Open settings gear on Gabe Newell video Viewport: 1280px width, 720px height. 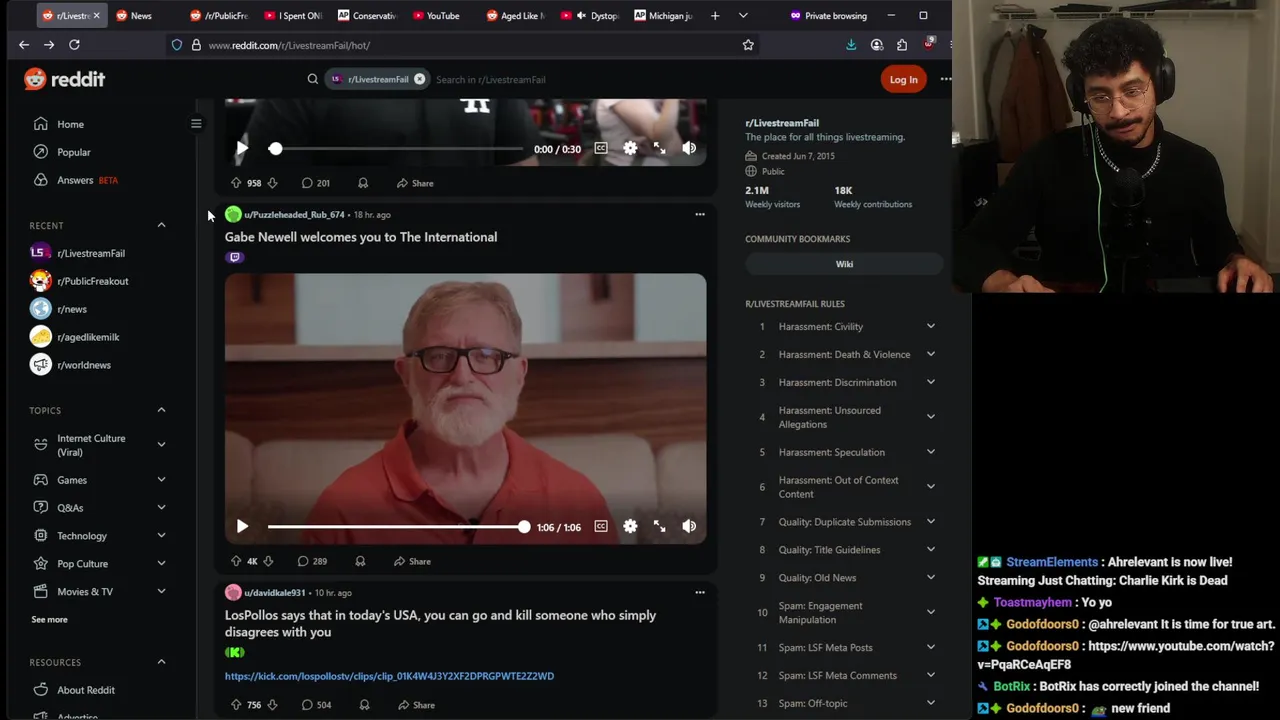coord(630,526)
